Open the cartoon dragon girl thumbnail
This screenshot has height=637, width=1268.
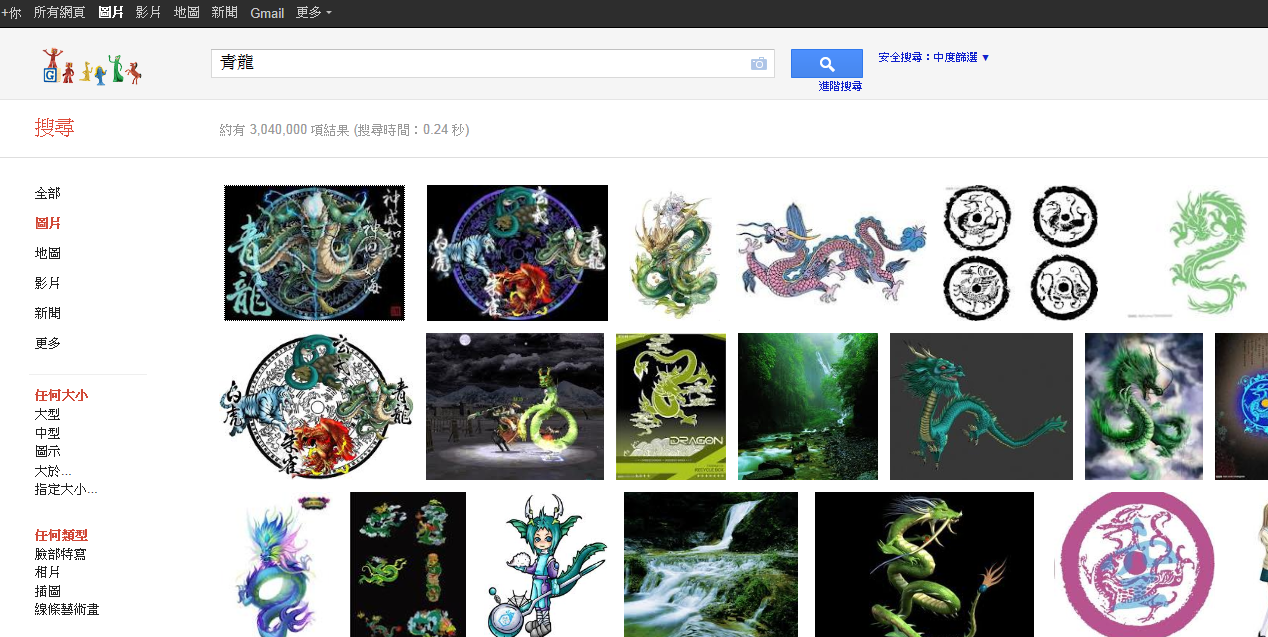546,565
